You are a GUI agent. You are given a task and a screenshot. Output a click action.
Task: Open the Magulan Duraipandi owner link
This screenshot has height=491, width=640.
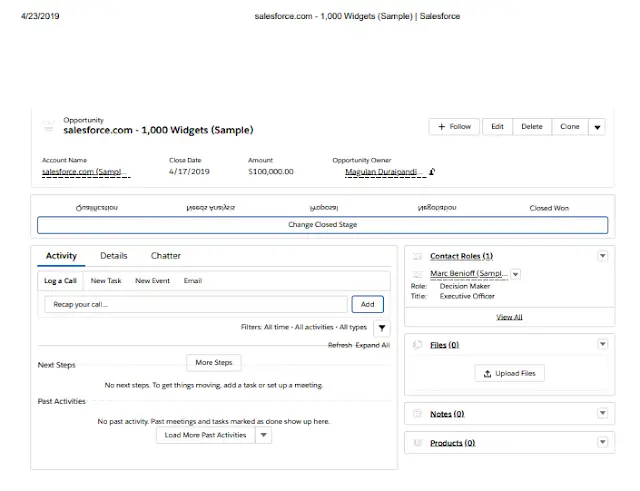pyautogui.click(x=385, y=172)
